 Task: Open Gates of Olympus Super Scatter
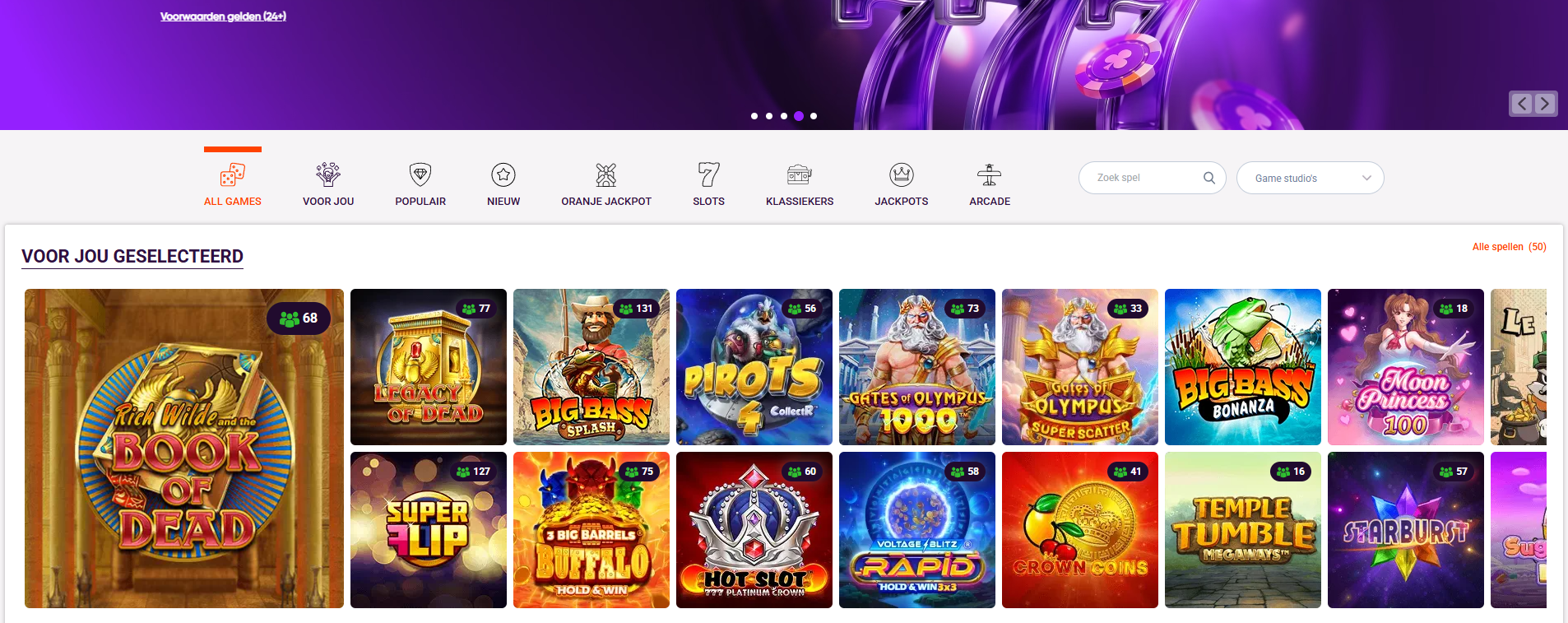click(x=1080, y=367)
